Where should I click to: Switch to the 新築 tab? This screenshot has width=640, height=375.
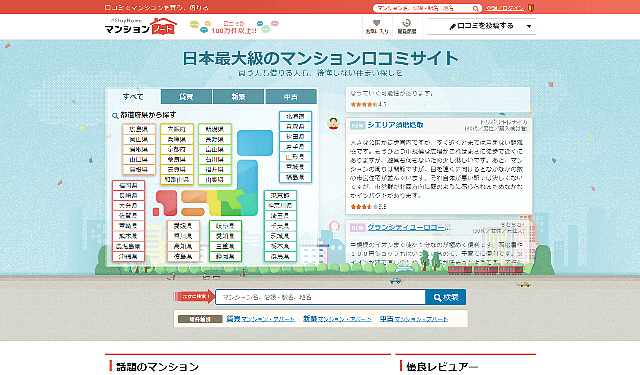238,97
